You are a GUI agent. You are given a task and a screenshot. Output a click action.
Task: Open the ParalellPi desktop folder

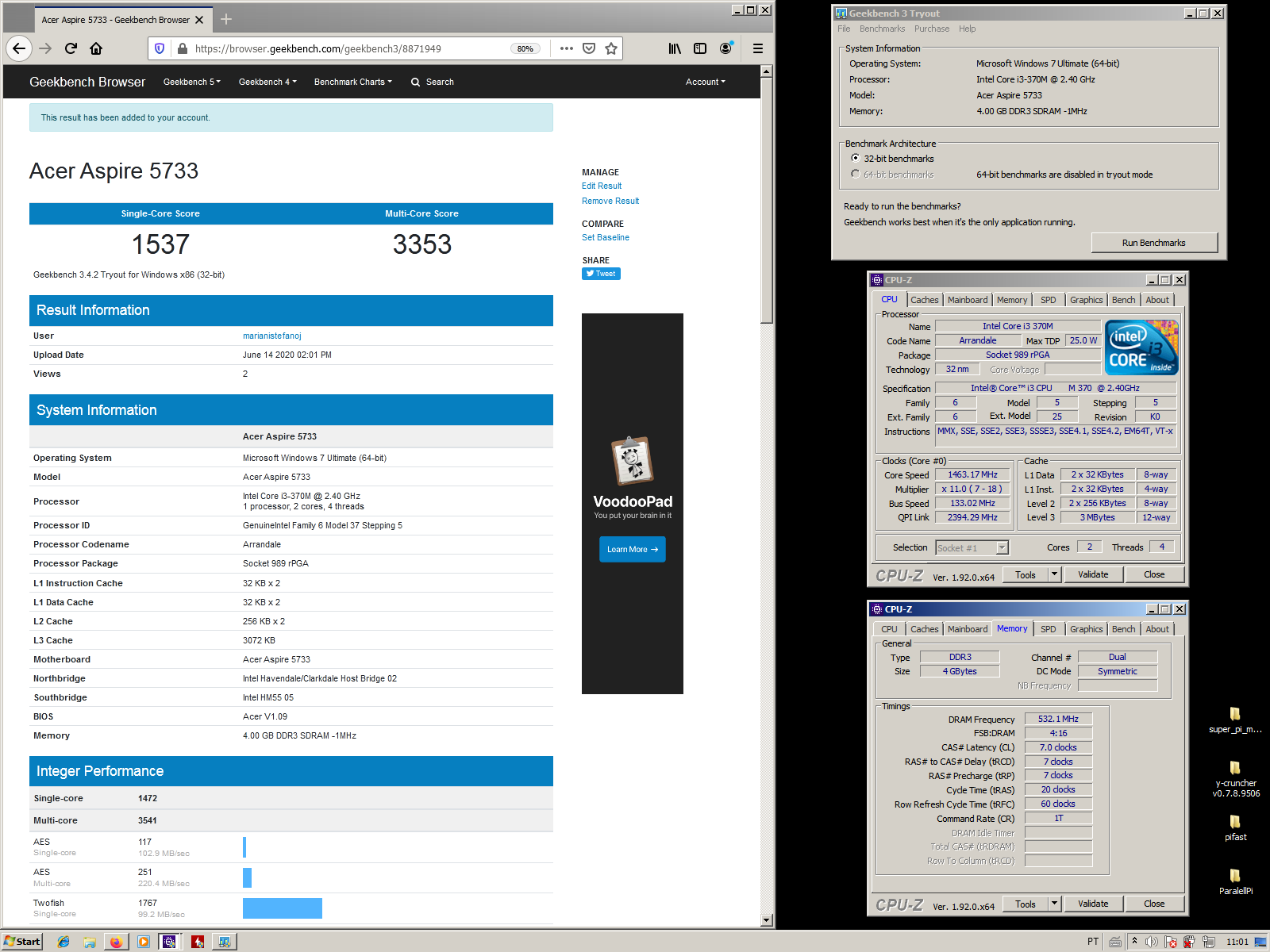coord(1236,881)
